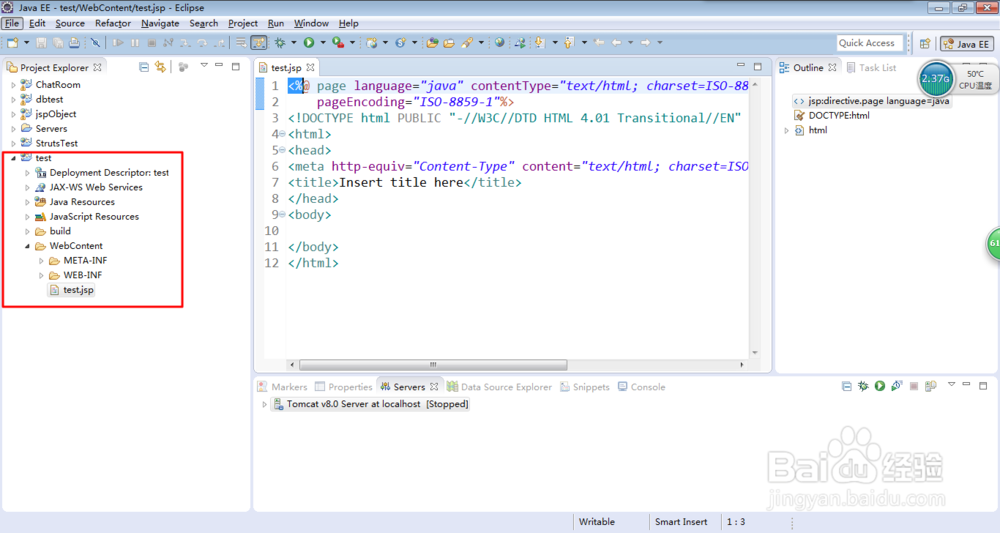
Task: Select the Java EE perspective button
Action: [967, 44]
